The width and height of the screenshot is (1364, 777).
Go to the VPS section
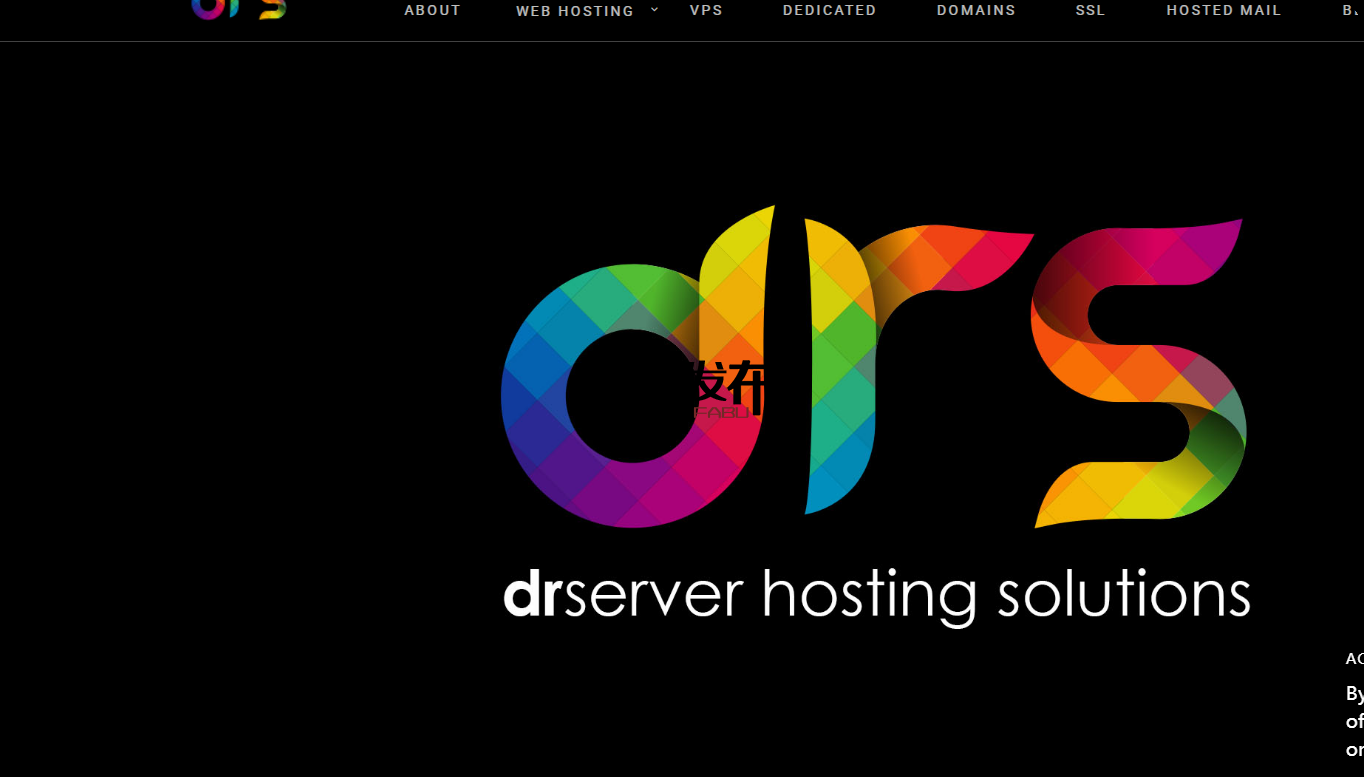point(706,11)
